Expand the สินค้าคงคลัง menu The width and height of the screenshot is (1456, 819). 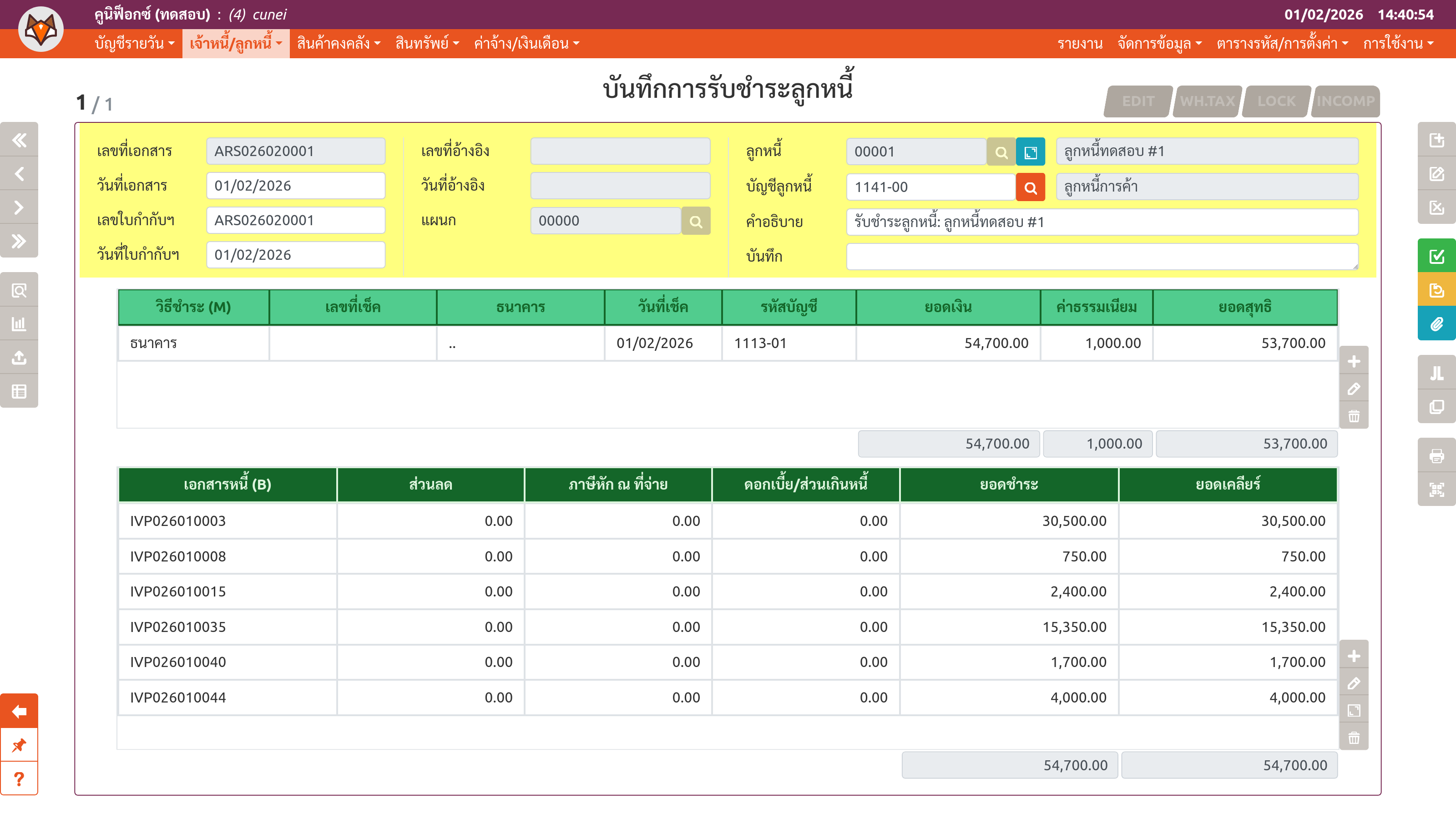339,44
